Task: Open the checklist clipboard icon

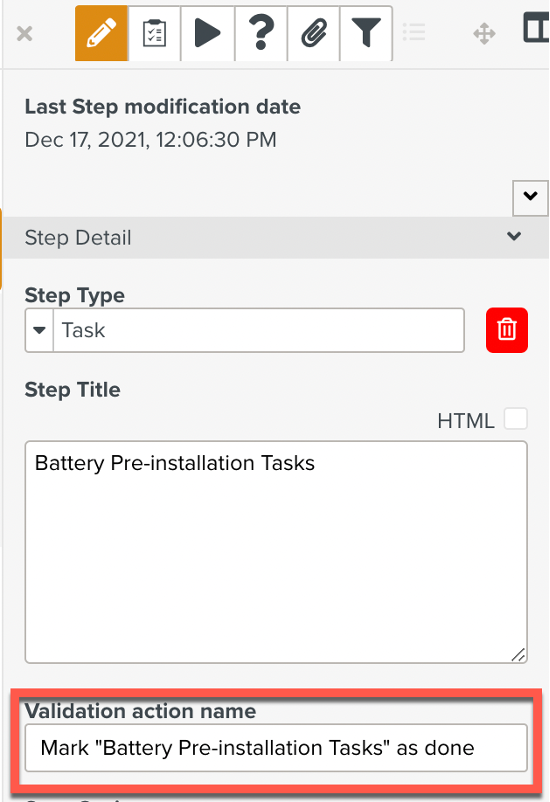Action: (155, 33)
